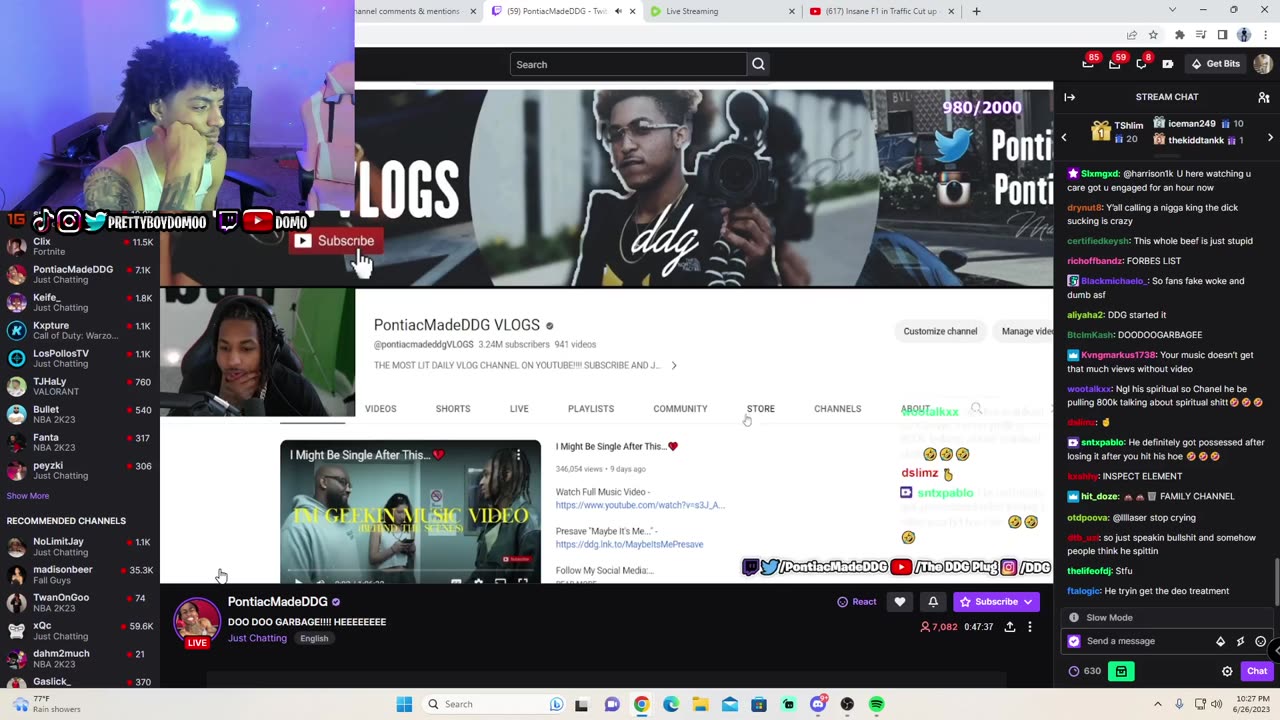The width and height of the screenshot is (1280, 720).
Task: Expand Show More followed channels
Action: pyautogui.click(x=27, y=496)
